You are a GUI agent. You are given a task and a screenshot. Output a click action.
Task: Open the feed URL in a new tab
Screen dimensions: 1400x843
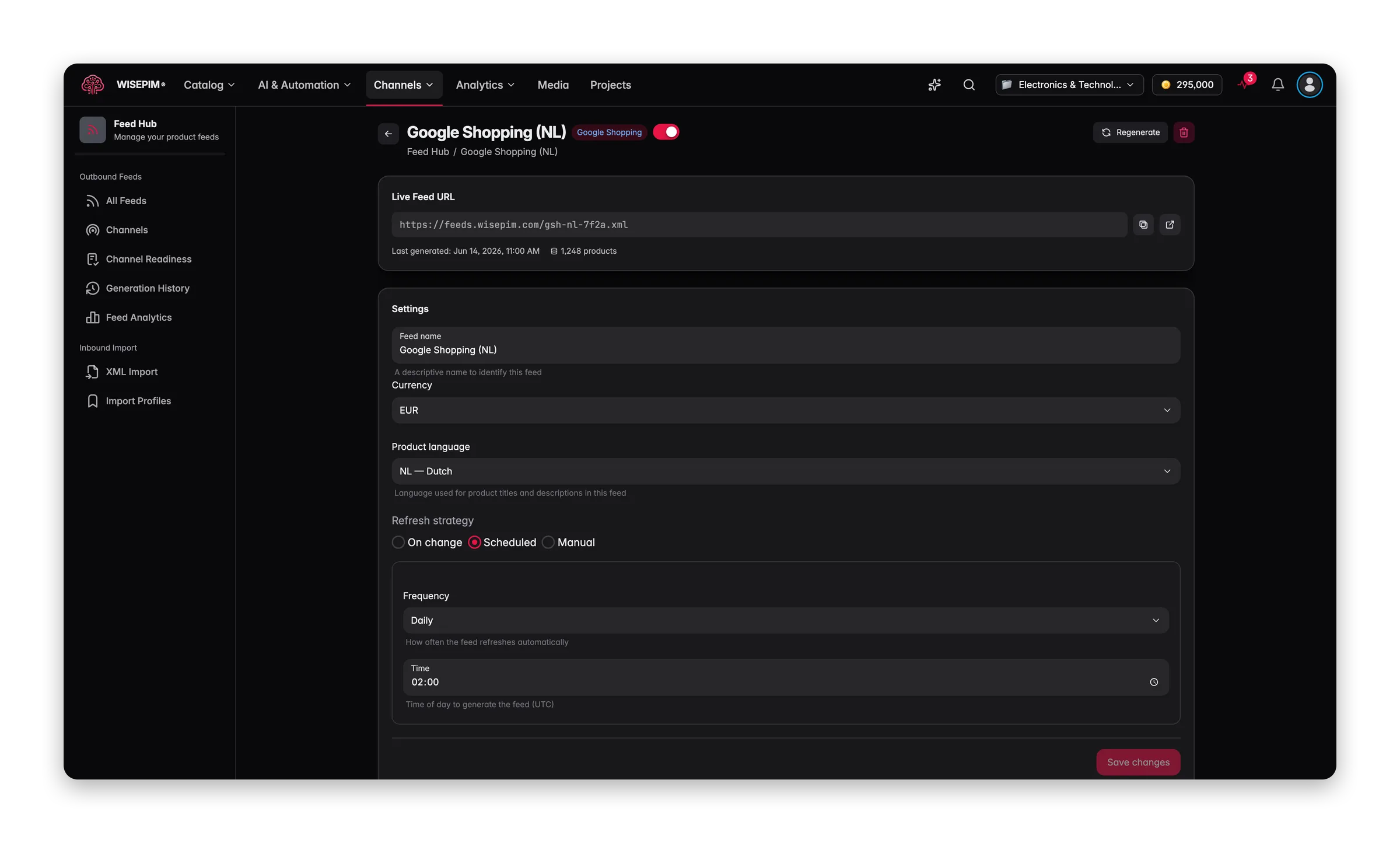tap(1170, 225)
